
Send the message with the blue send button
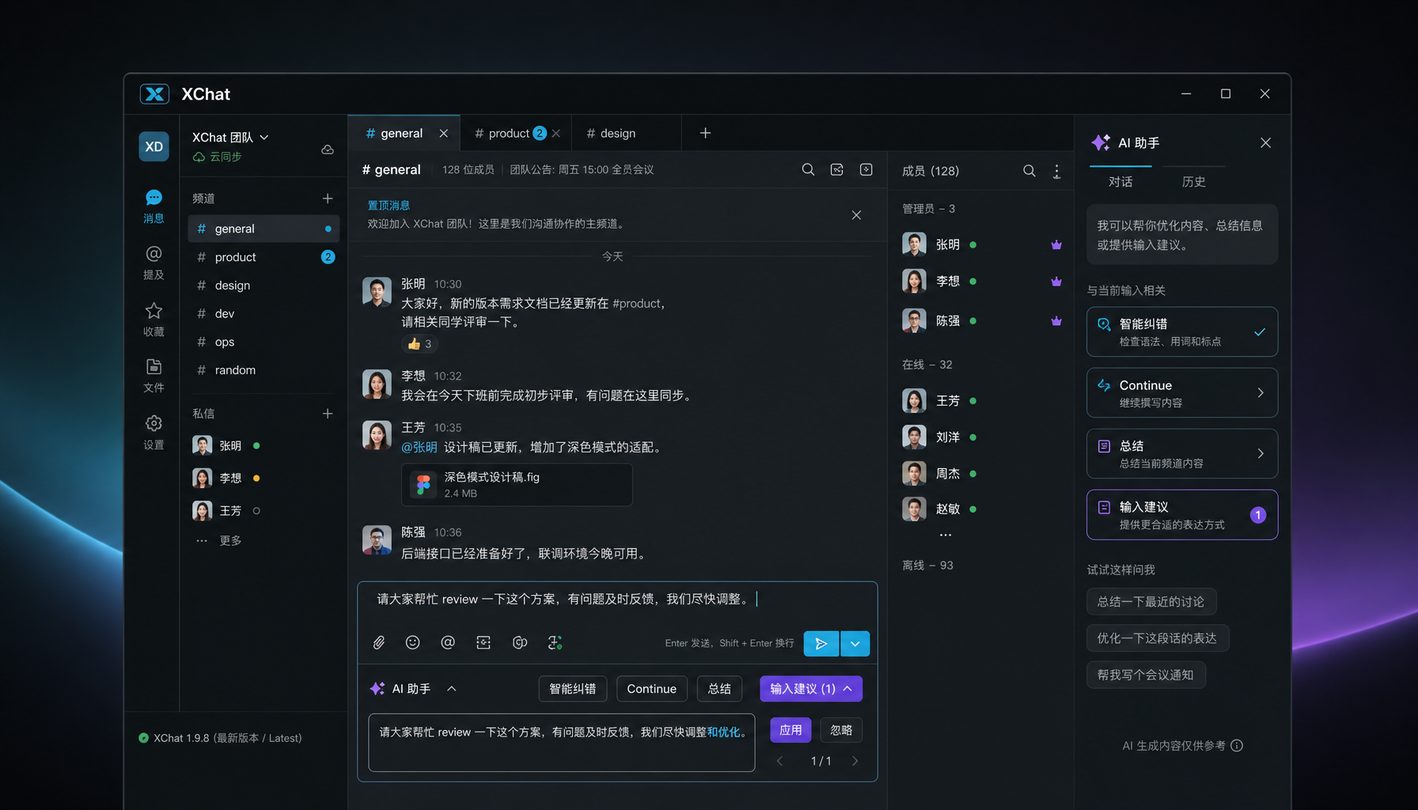[x=821, y=644]
